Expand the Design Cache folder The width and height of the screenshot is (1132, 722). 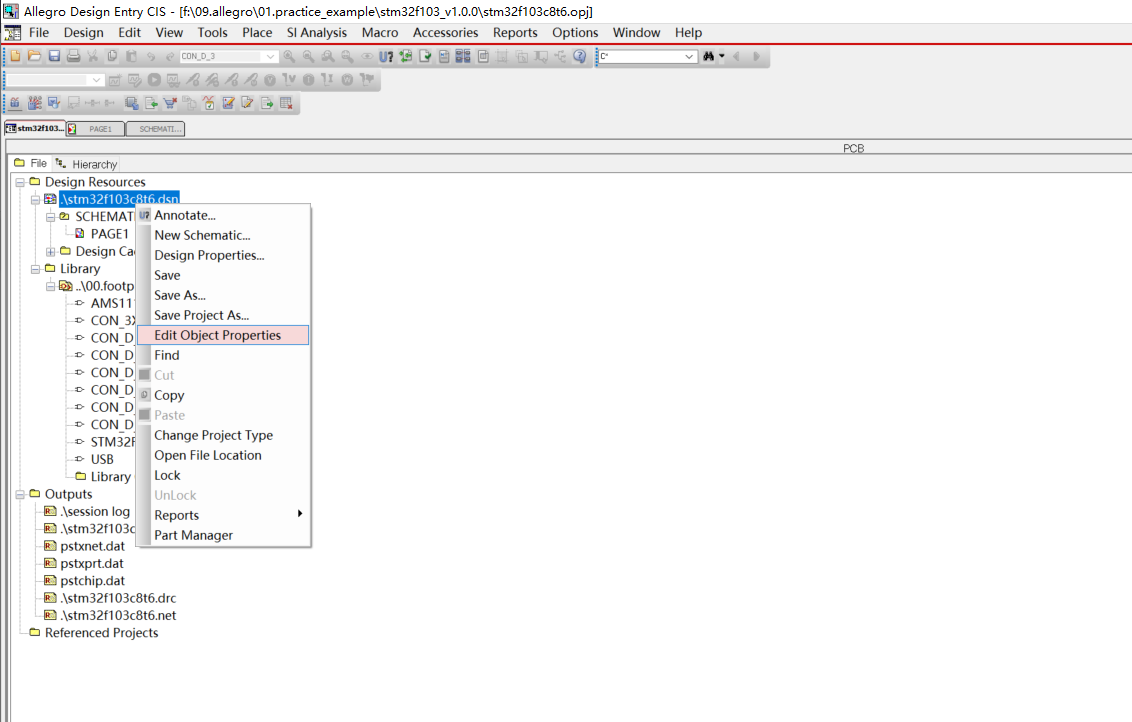[51, 252]
